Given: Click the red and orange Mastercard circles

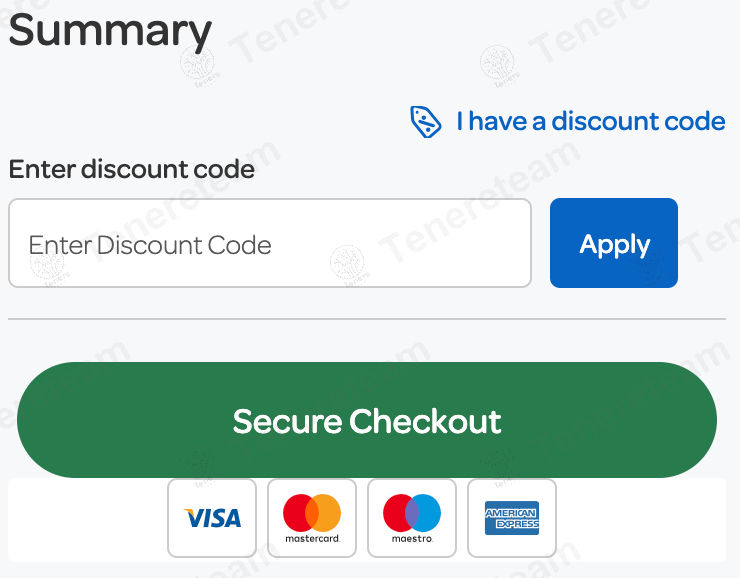Looking at the screenshot, I should (312, 512).
